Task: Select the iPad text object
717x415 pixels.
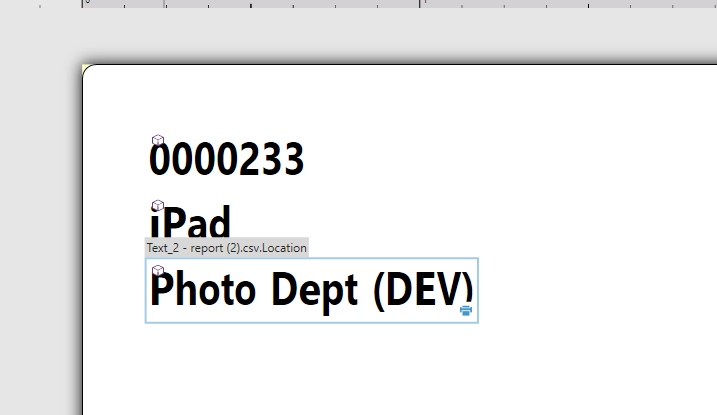Action: point(190,222)
